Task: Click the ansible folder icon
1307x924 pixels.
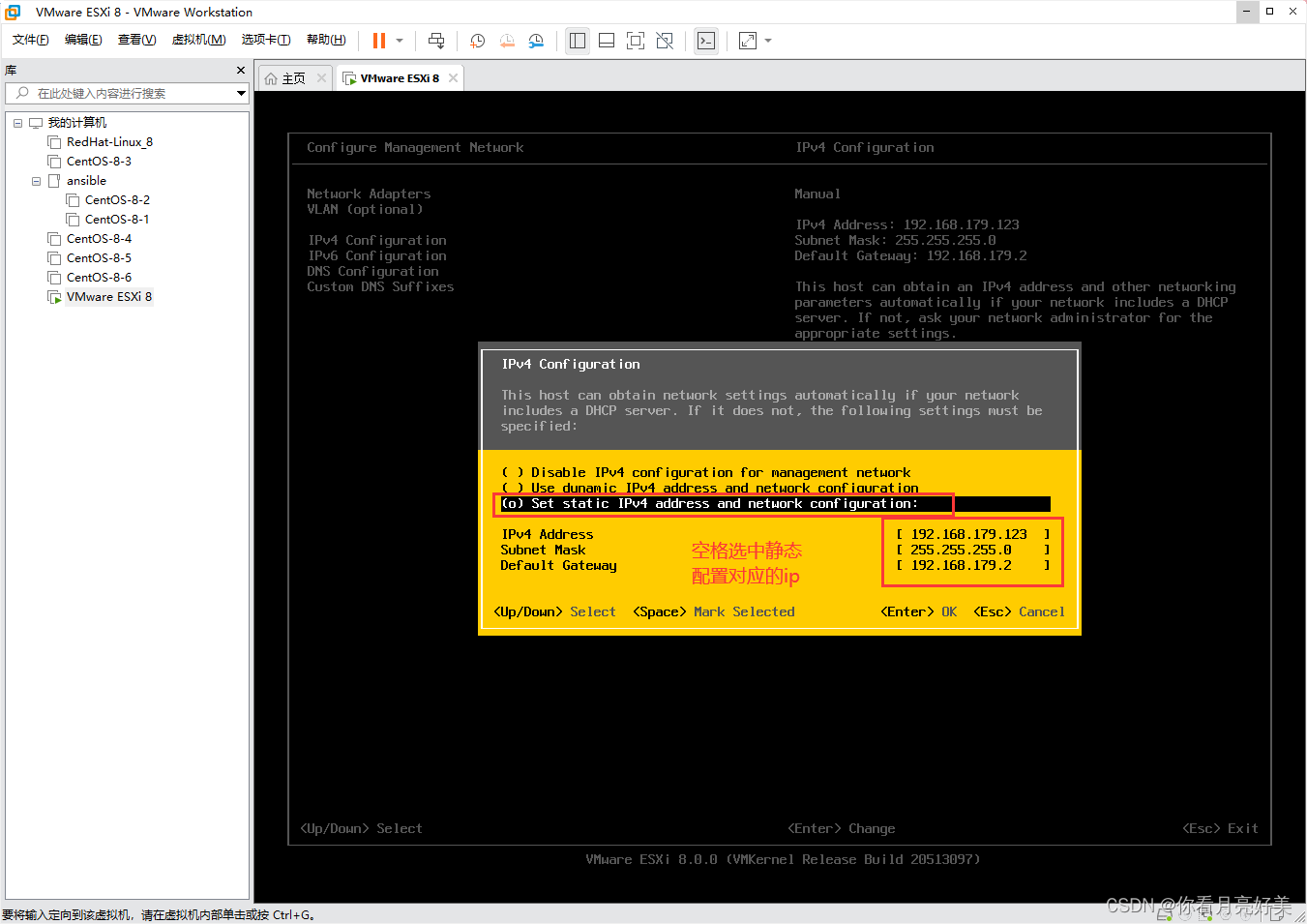Action: (54, 181)
